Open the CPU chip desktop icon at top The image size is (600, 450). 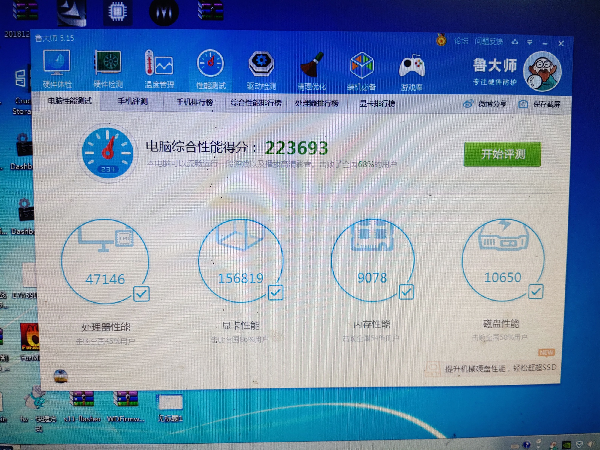(117, 12)
